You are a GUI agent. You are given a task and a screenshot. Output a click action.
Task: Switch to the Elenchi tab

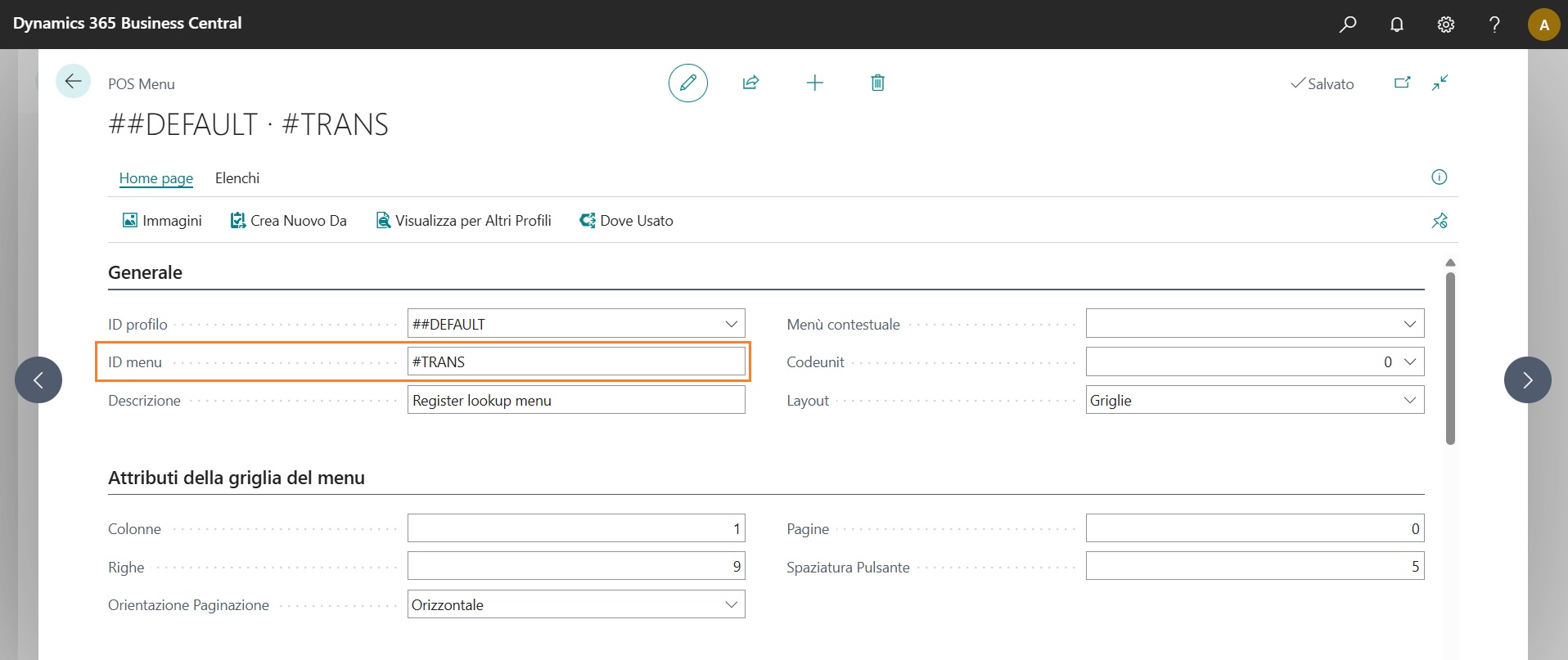click(x=237, y=178)
